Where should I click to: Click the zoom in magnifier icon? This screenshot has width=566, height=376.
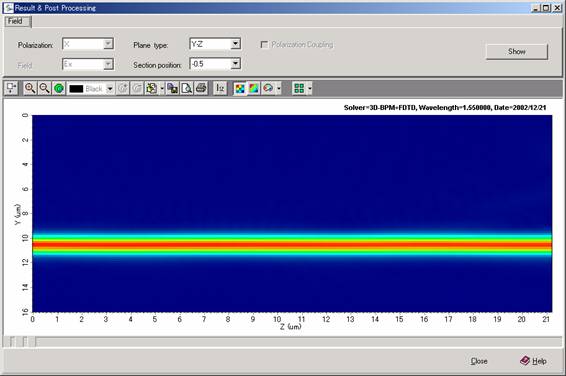[30, 88]
